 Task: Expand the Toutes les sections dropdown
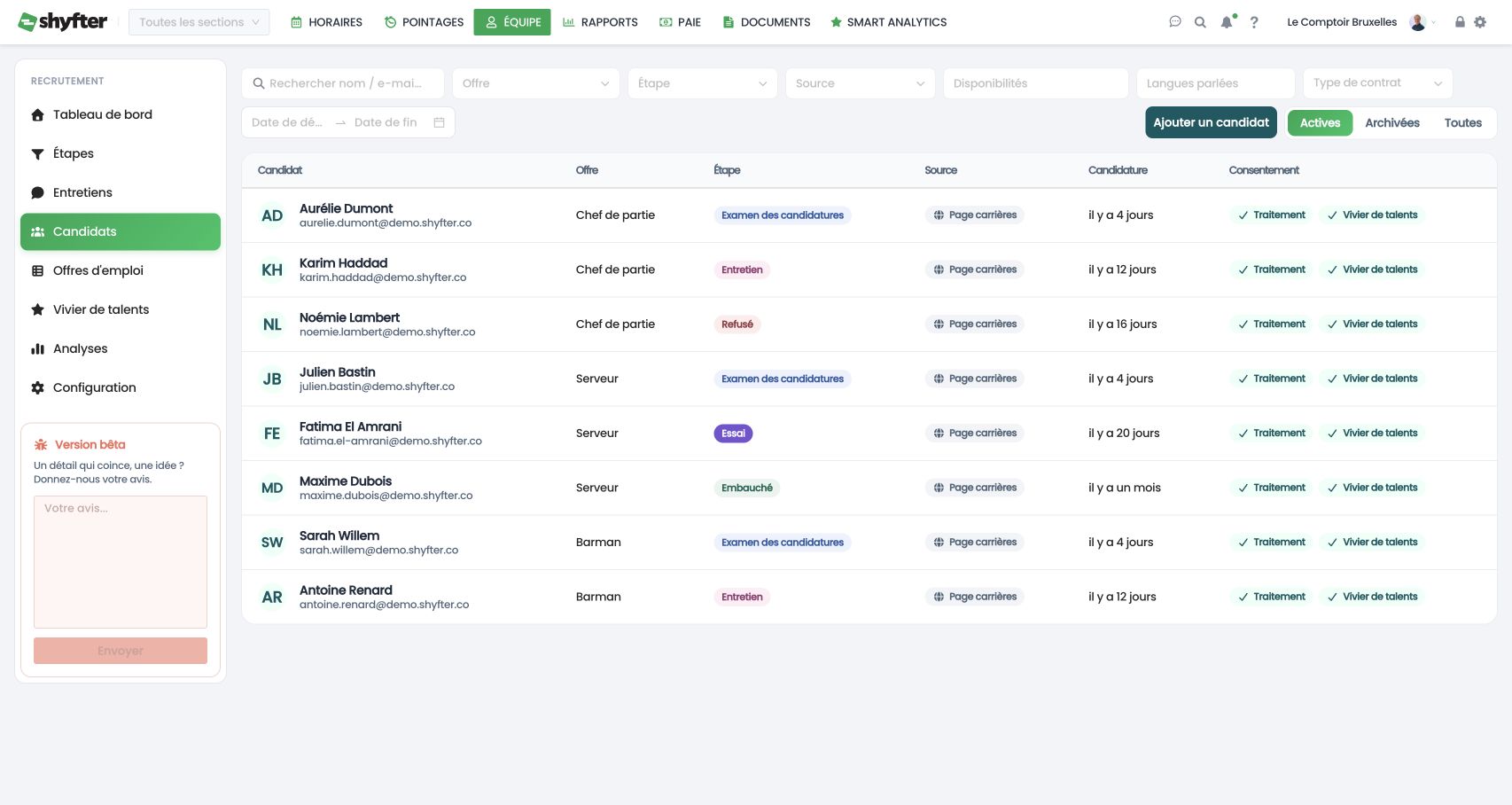click(x=199, y=22)
